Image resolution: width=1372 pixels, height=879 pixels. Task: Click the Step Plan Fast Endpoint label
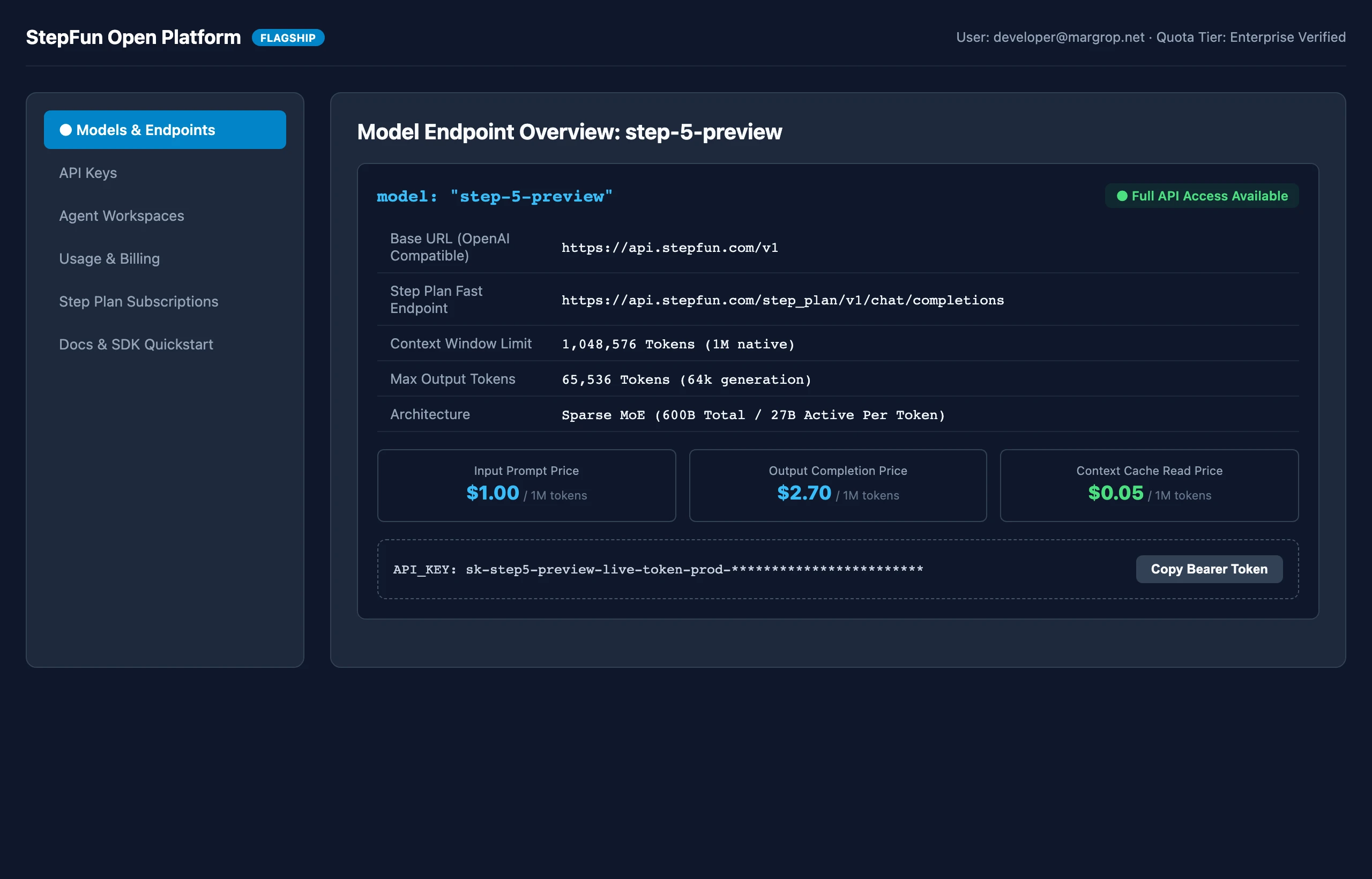436,300
